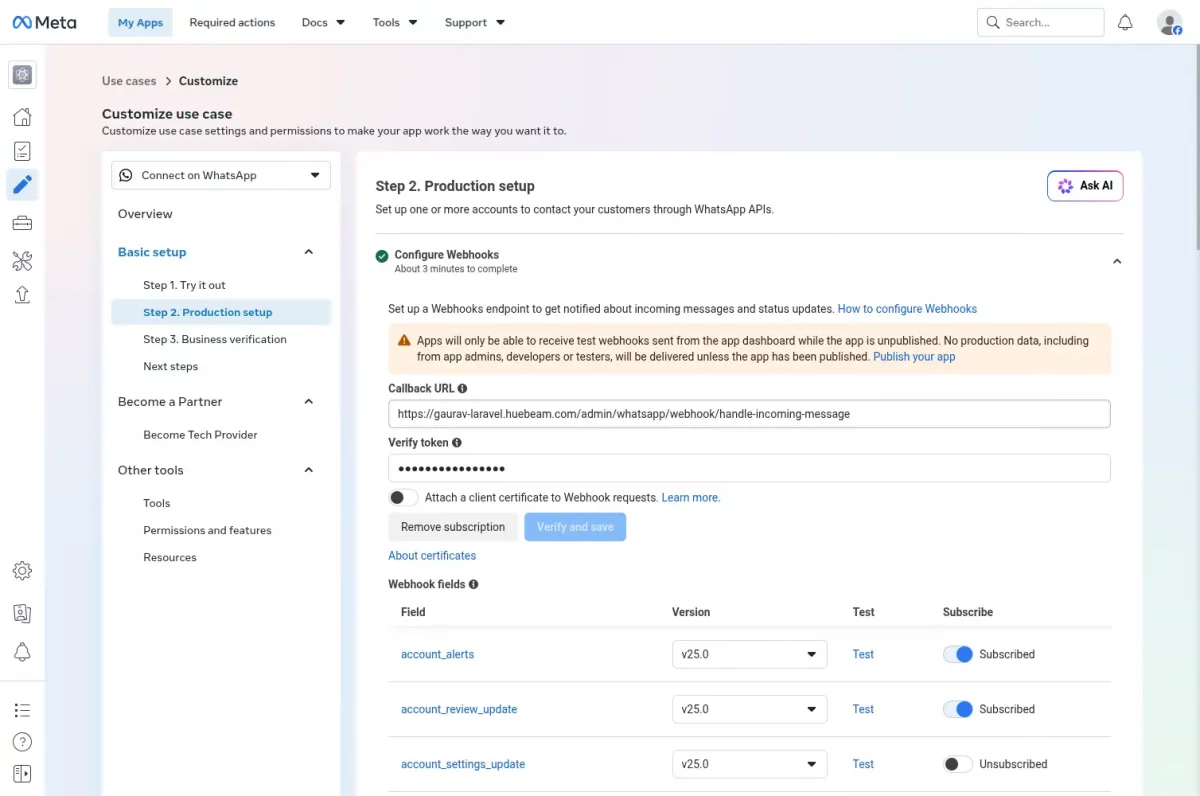This screenshot has width=1200, height=796.
Task: Click the notifications bell in top bar
Action: point(1125,22)
